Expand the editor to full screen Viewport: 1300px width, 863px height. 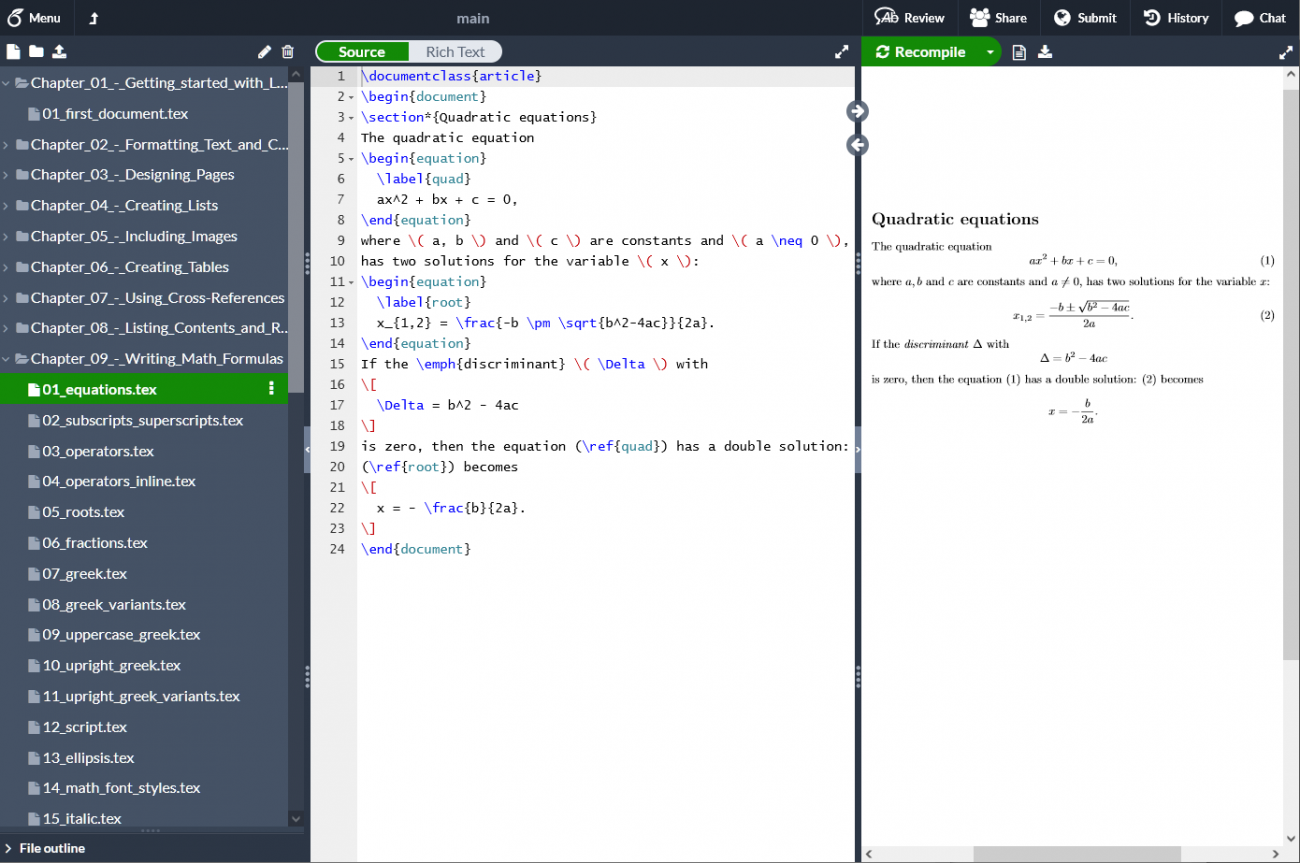point(841,51)
